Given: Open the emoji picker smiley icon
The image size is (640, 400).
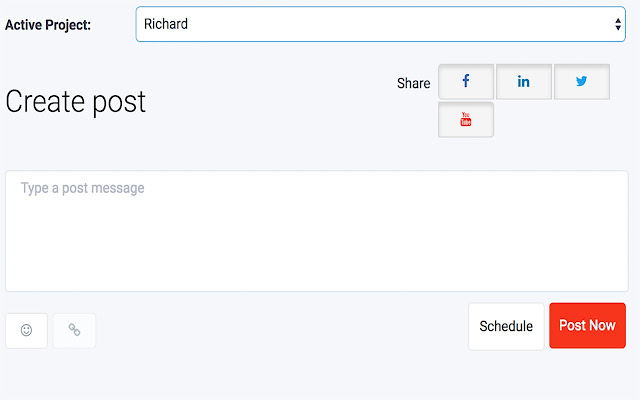Looking at the screenshot, I should 27,330.
